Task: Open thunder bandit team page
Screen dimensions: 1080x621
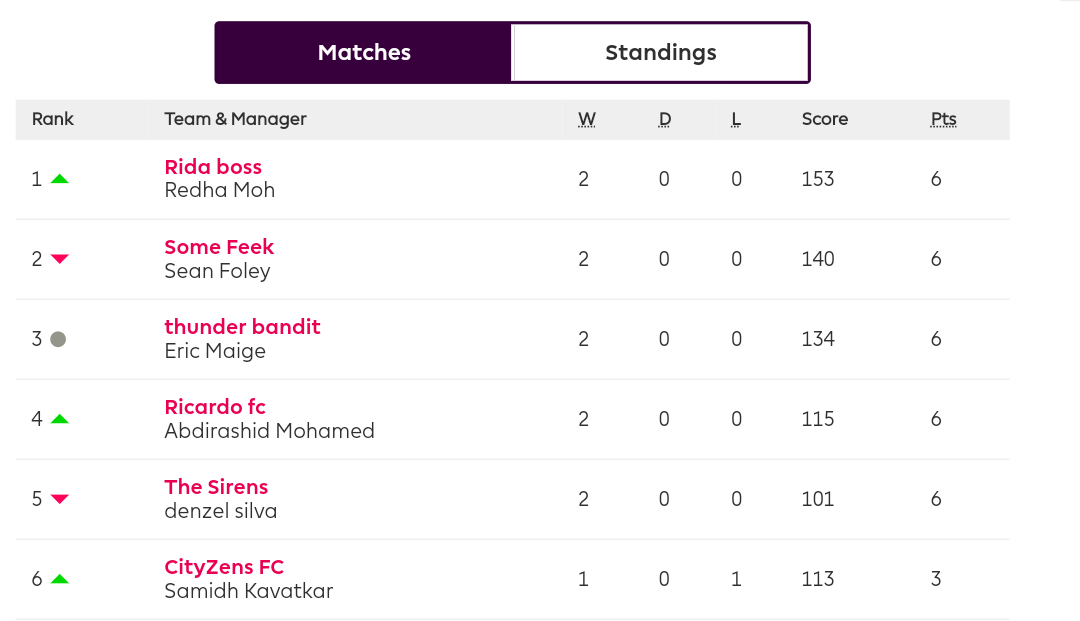Action: 242,326
